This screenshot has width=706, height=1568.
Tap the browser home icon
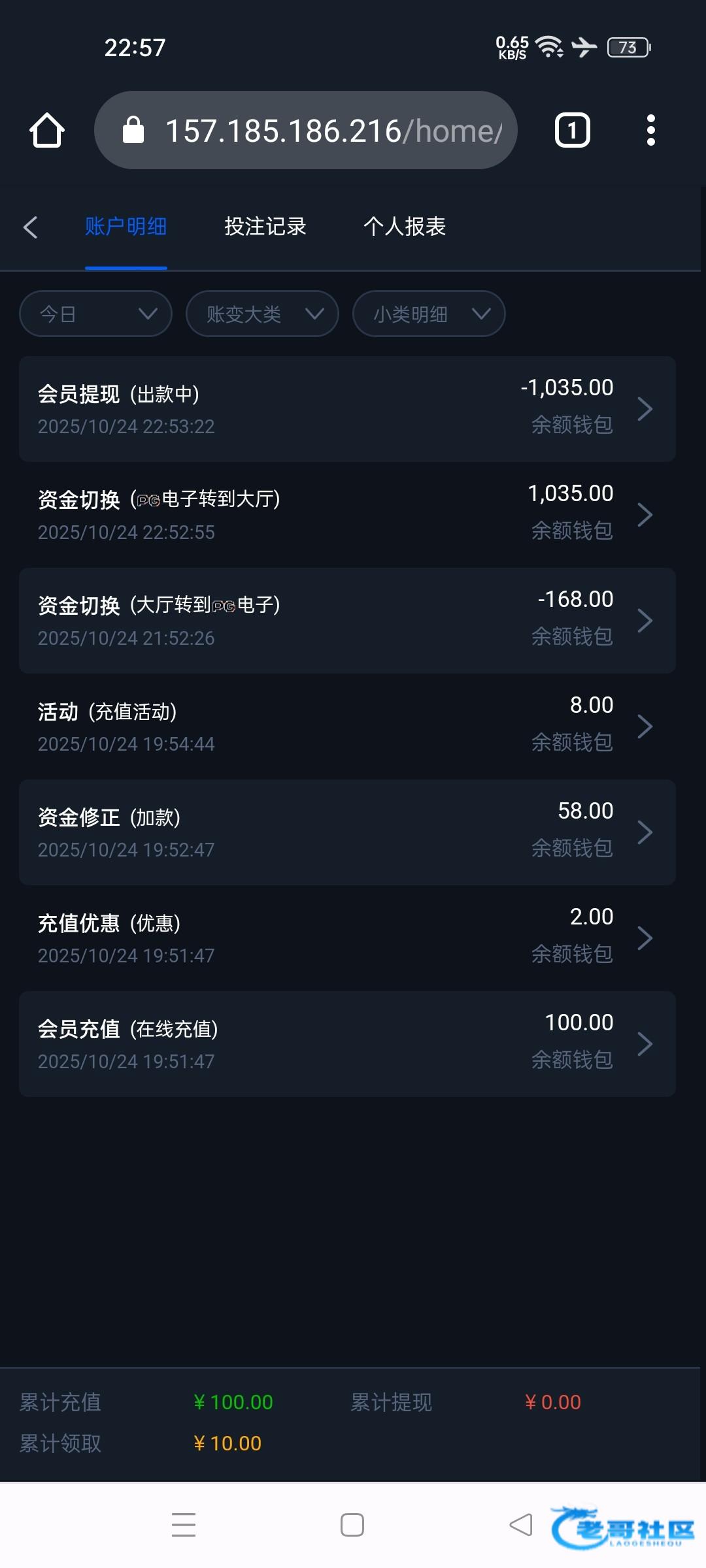47,130
